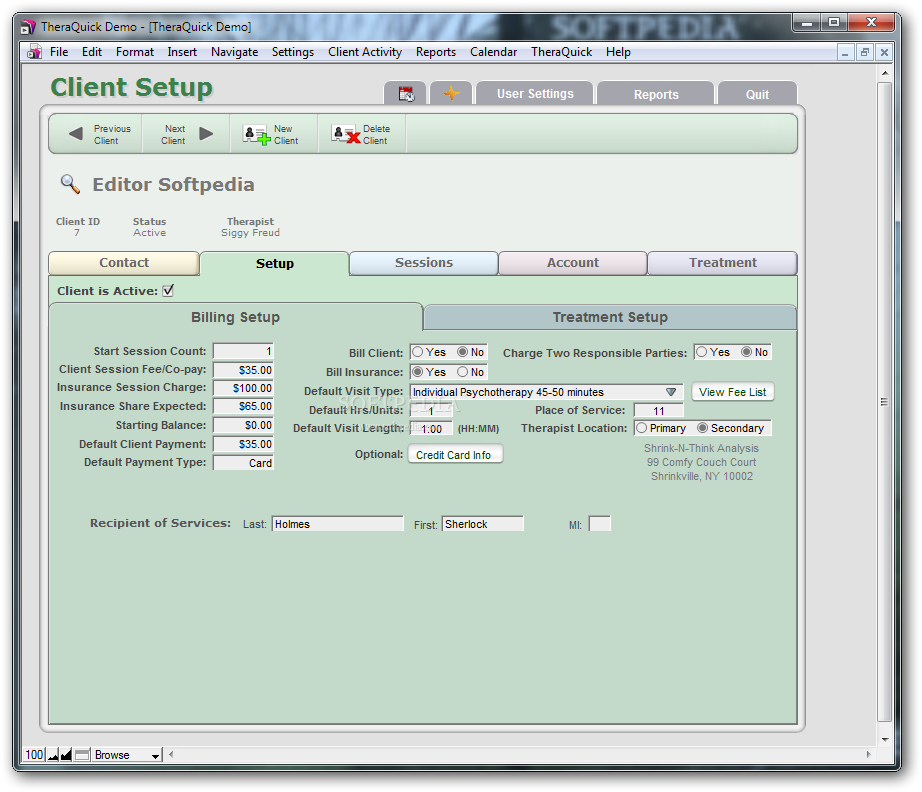Click the Quit button
922x792 pixels.
[x=757, y=94]
